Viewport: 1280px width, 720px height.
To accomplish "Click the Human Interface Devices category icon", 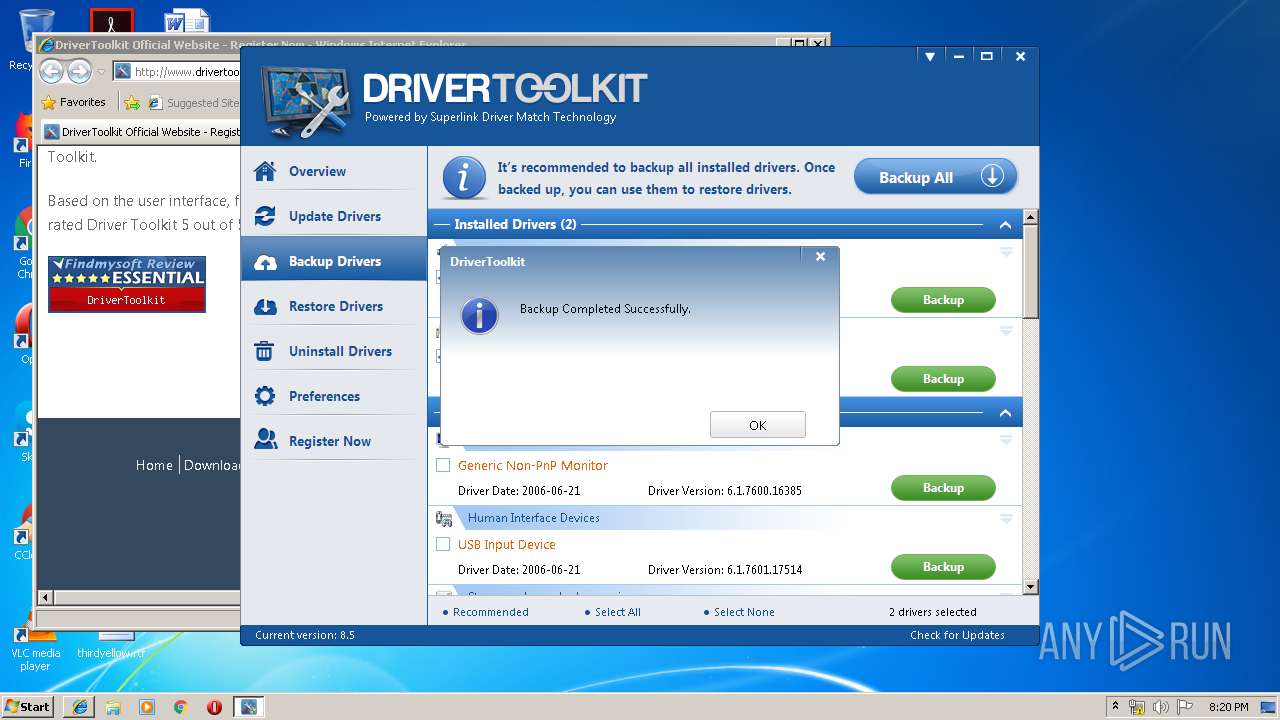I will point(444,518).
